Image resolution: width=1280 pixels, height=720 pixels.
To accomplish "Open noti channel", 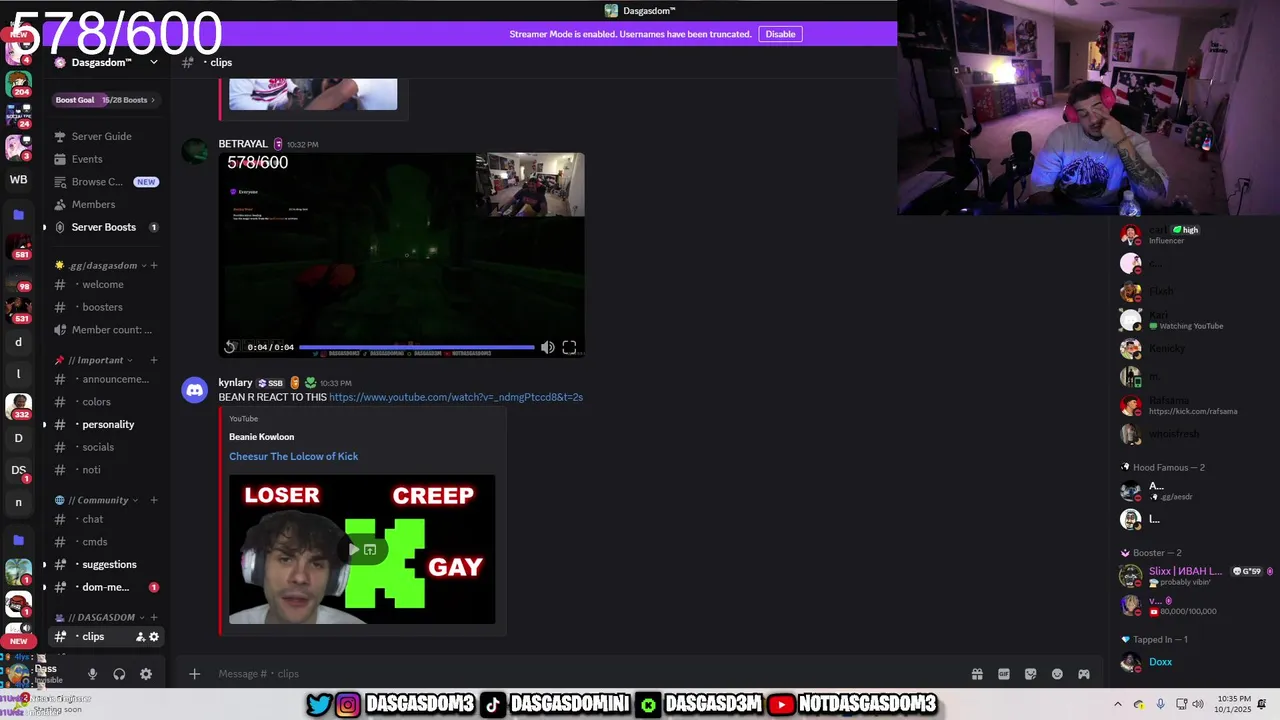I will [91, 470].
